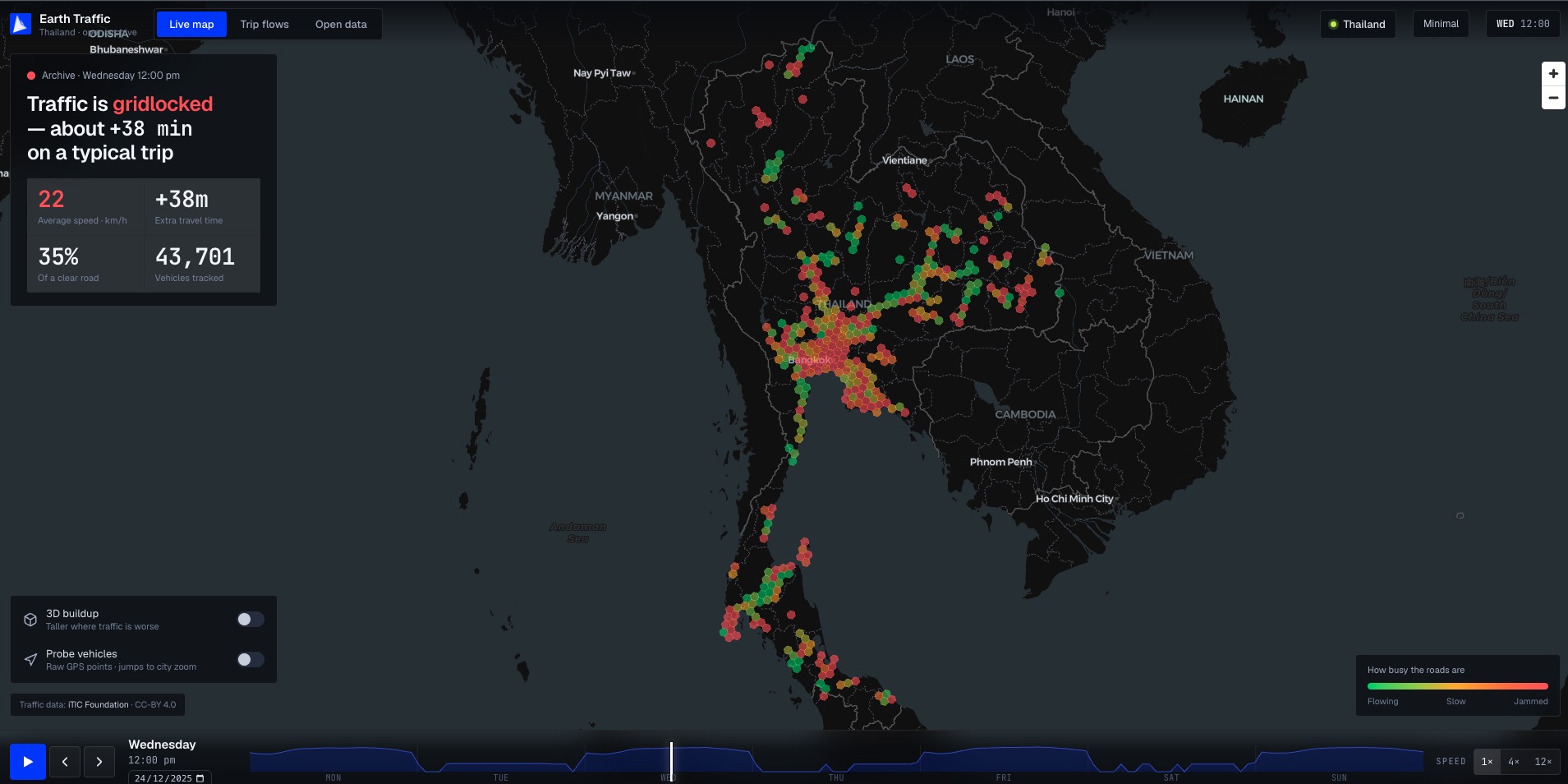The height and width of the screenshot is (784, 1568).
Task: Click the timeline playhead marker
Action: (x=671, y=761)
